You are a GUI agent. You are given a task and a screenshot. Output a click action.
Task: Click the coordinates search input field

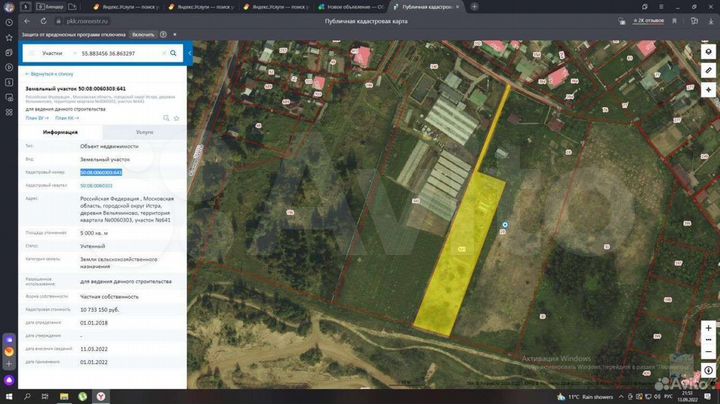pos(115,52)
